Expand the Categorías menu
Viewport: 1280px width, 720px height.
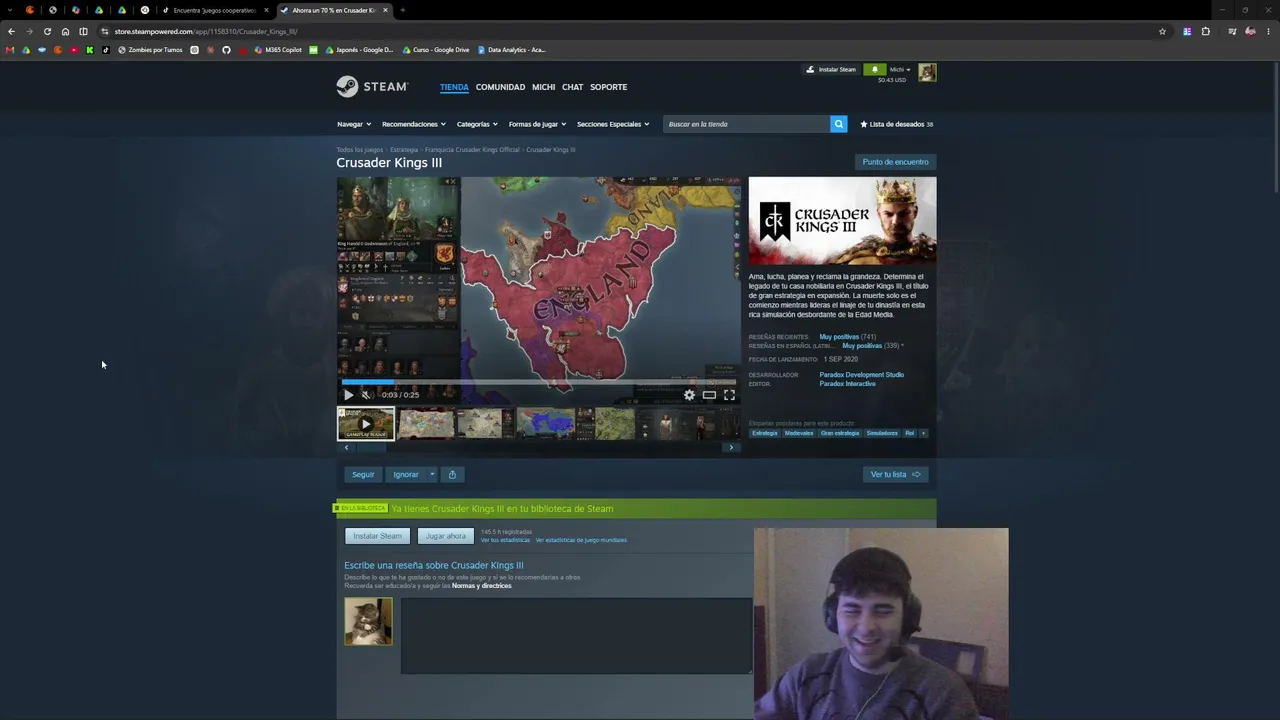pyautogui.click(x=478, y=124)
